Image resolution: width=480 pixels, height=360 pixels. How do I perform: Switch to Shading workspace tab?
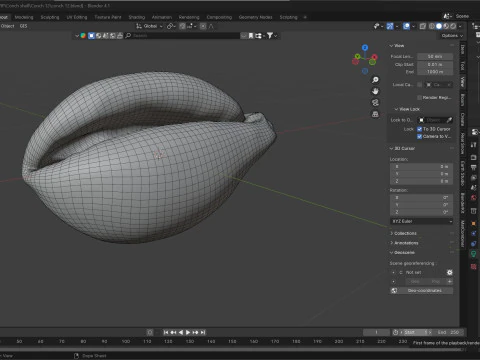tap(137, 17)
